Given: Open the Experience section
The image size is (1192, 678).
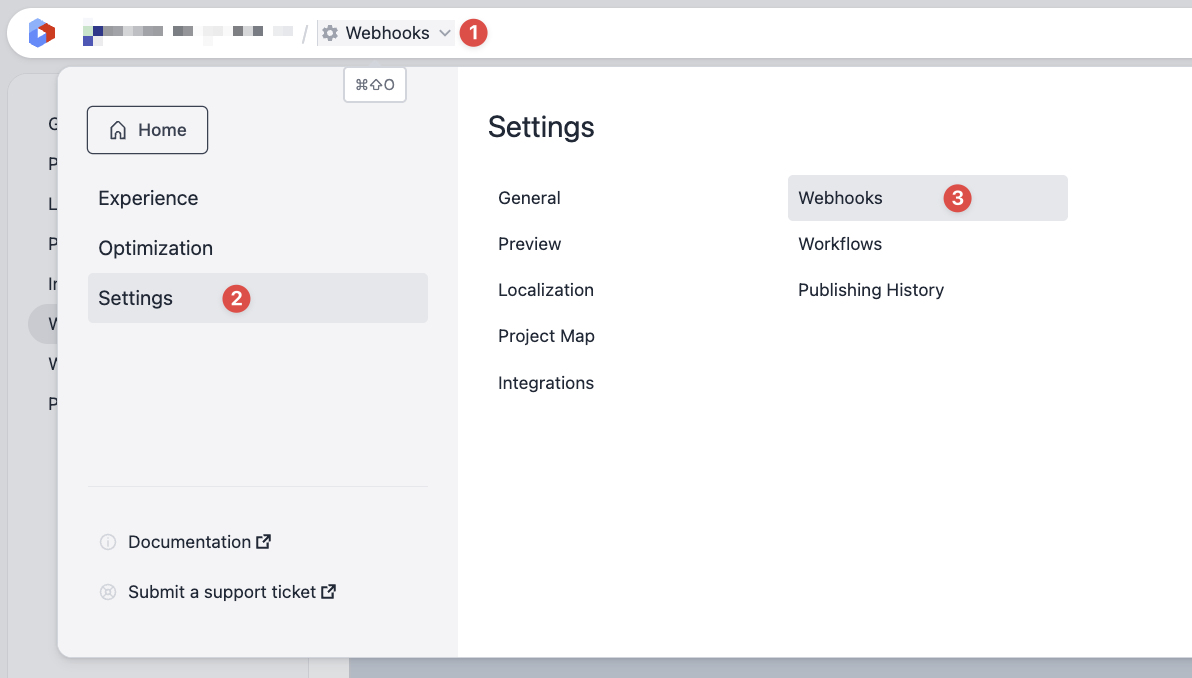Looking at the screenshot, I should 148,198.
